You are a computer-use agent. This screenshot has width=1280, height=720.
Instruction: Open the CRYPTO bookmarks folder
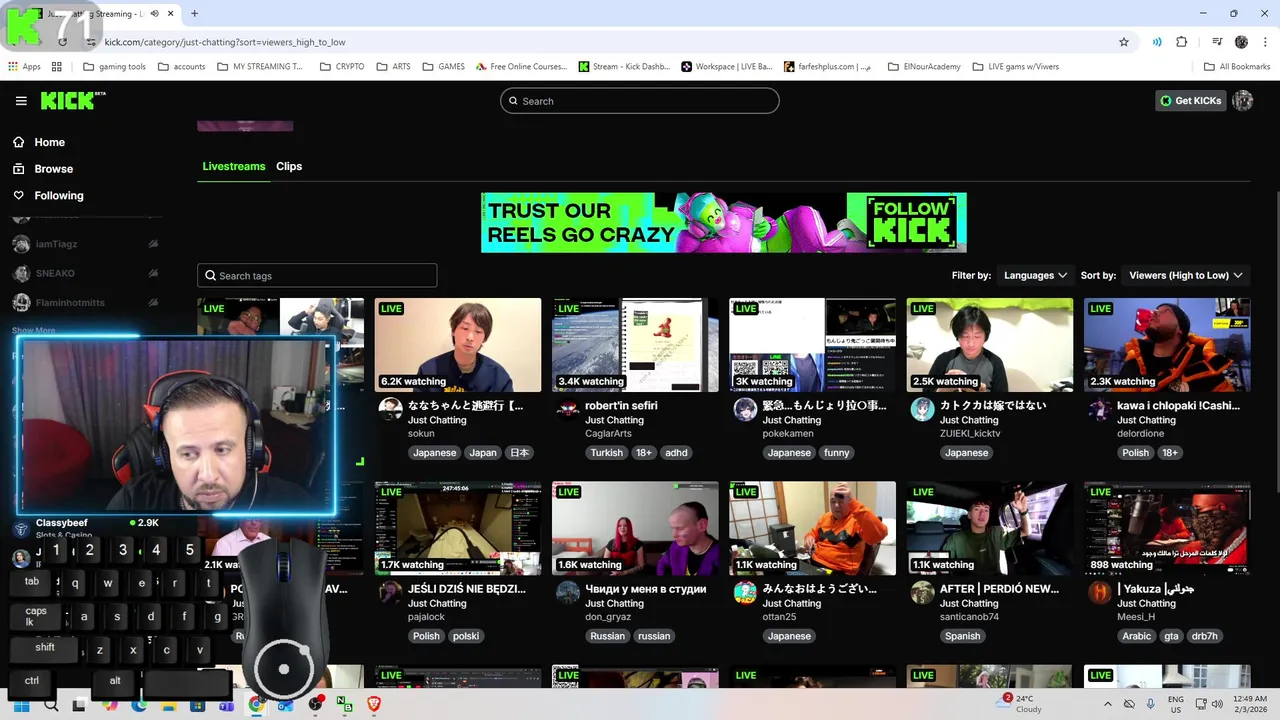pyautogui.click(x=342, y=67)
